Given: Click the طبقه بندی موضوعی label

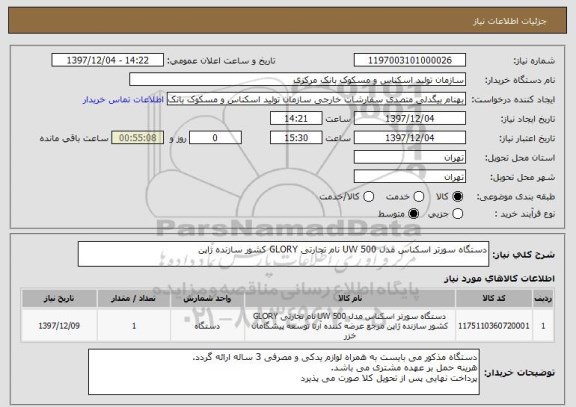Looking at the screenshot, I should pyautogui.click(x=516, y=197).
